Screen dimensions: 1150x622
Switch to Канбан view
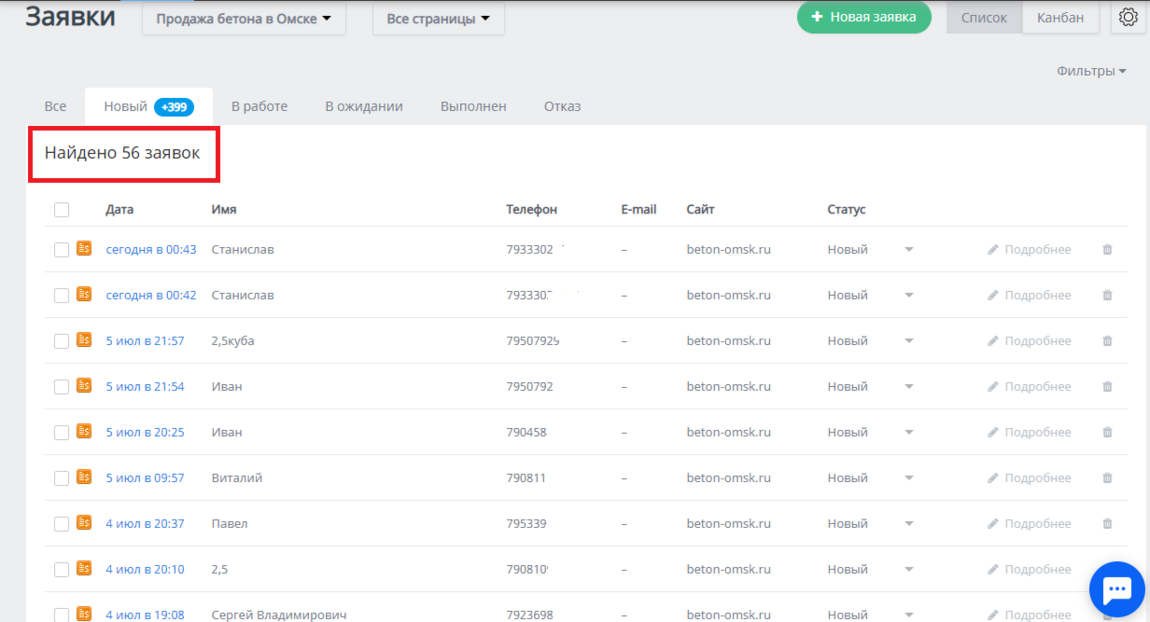(1060, 18)
